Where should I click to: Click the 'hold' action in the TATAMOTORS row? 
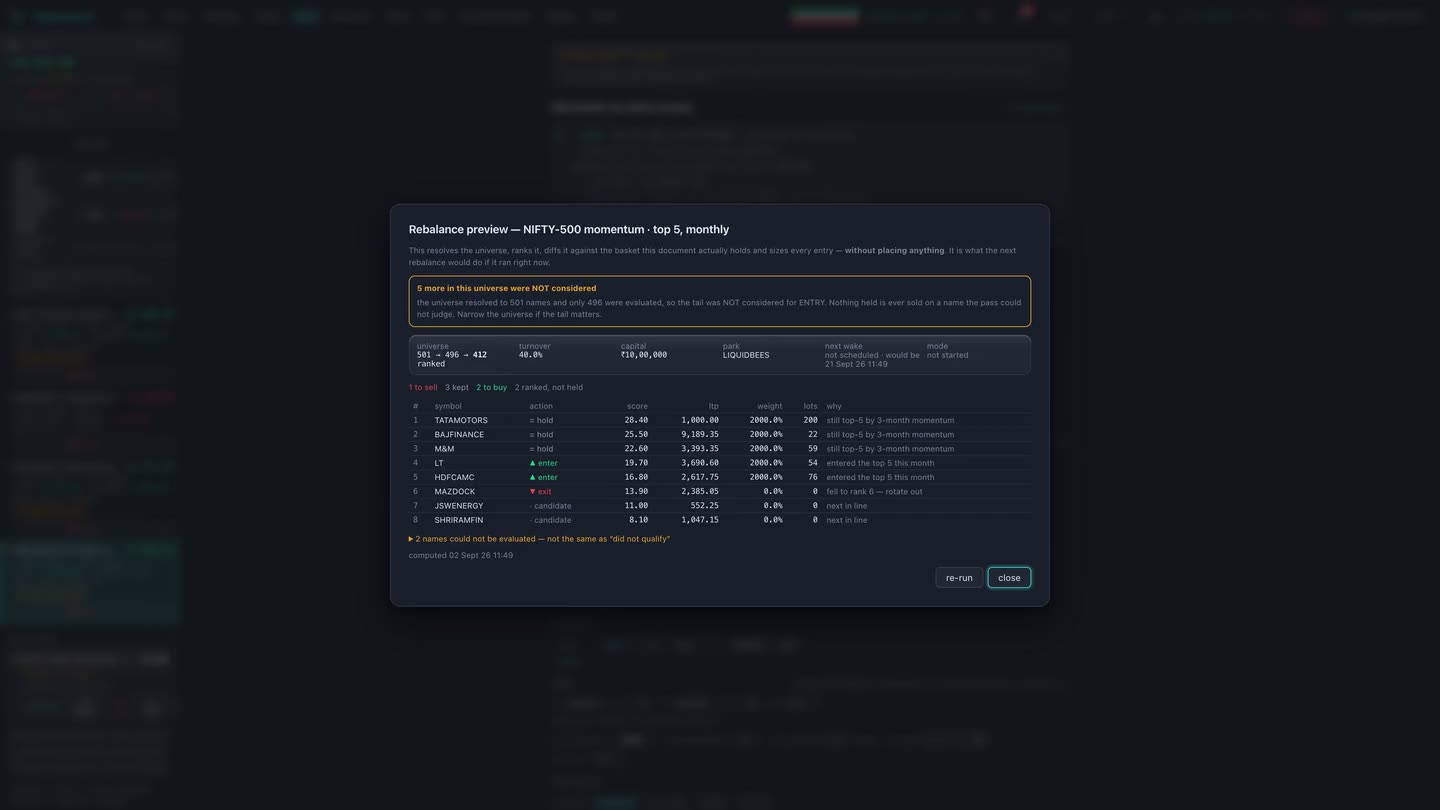(541, 420)
